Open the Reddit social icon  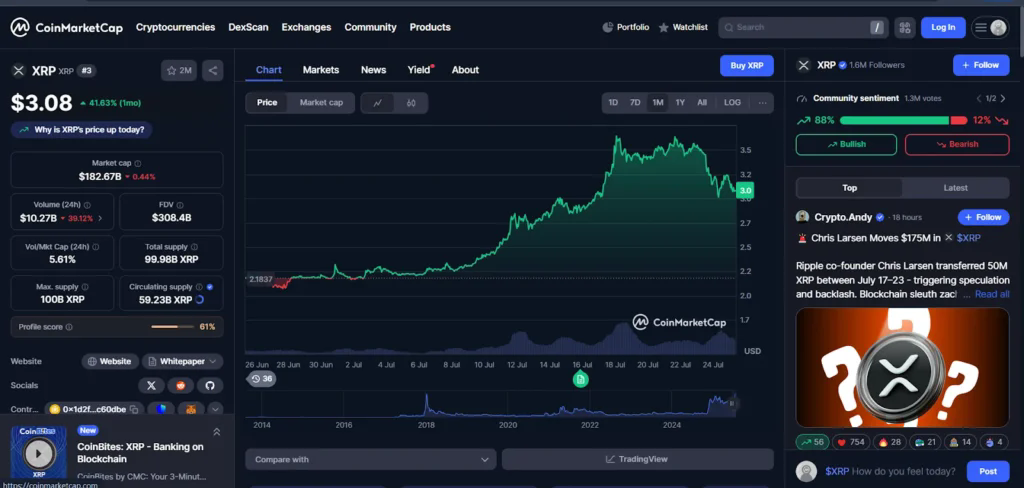click(x=181, y=385)
